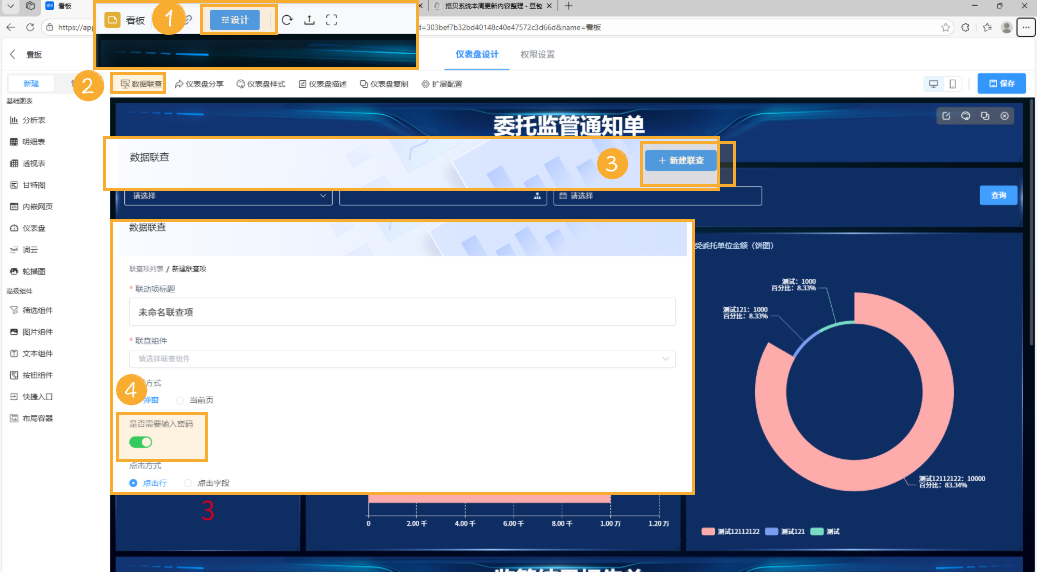1037x572 pixels.
Task: Click the delete circle-x icon on title widget
Action: point(1005,116)
